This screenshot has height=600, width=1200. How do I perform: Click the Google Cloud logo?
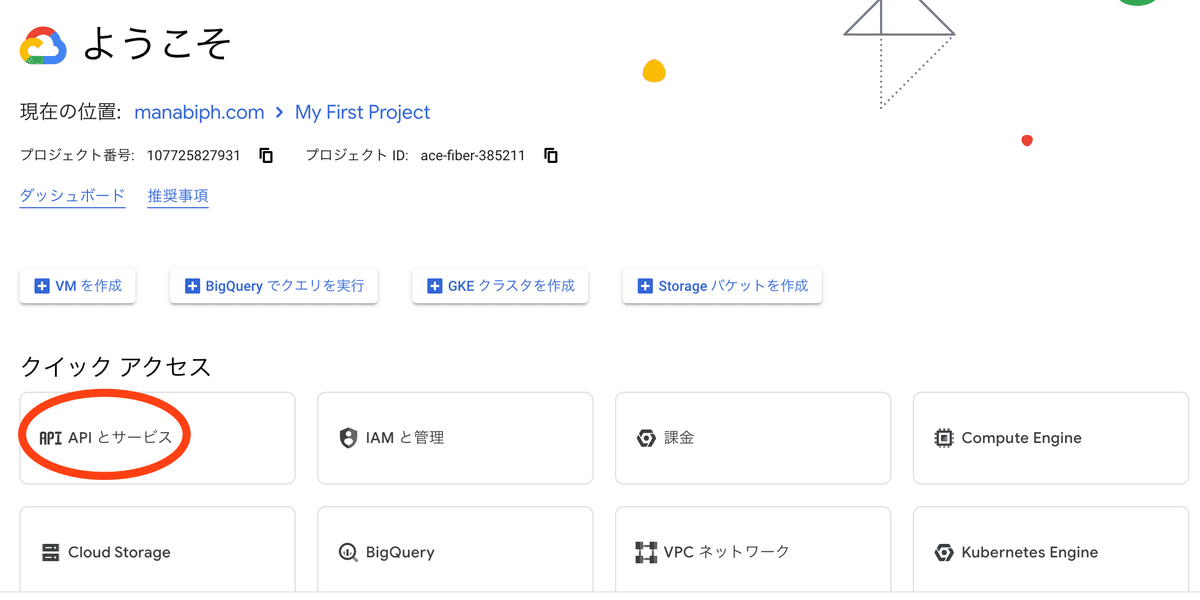[x=43, y=46]
